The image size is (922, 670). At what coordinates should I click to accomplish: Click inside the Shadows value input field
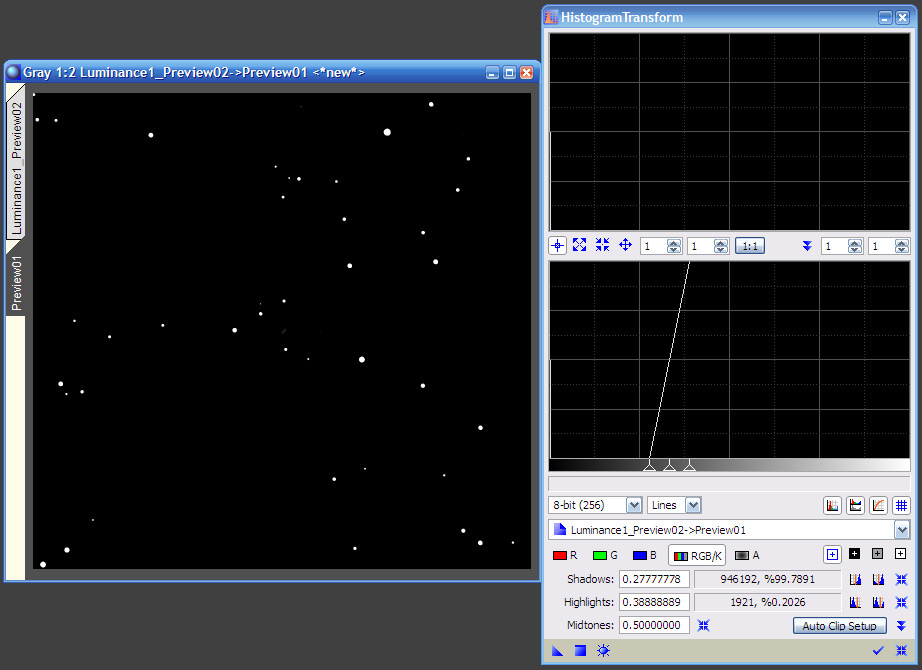pos(655,578)
